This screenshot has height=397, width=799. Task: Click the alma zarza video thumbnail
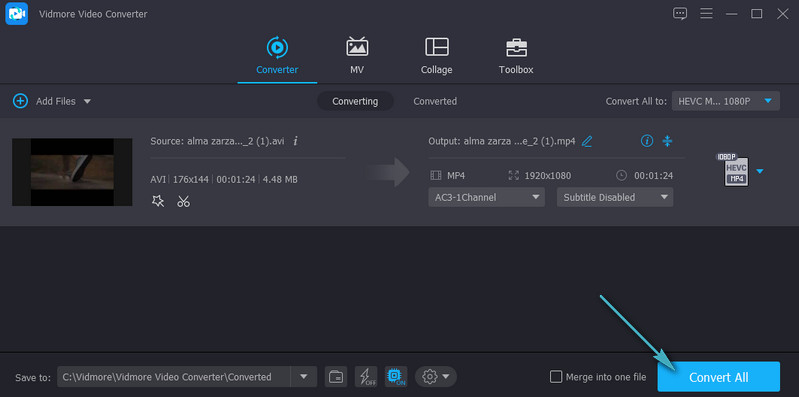72,172
